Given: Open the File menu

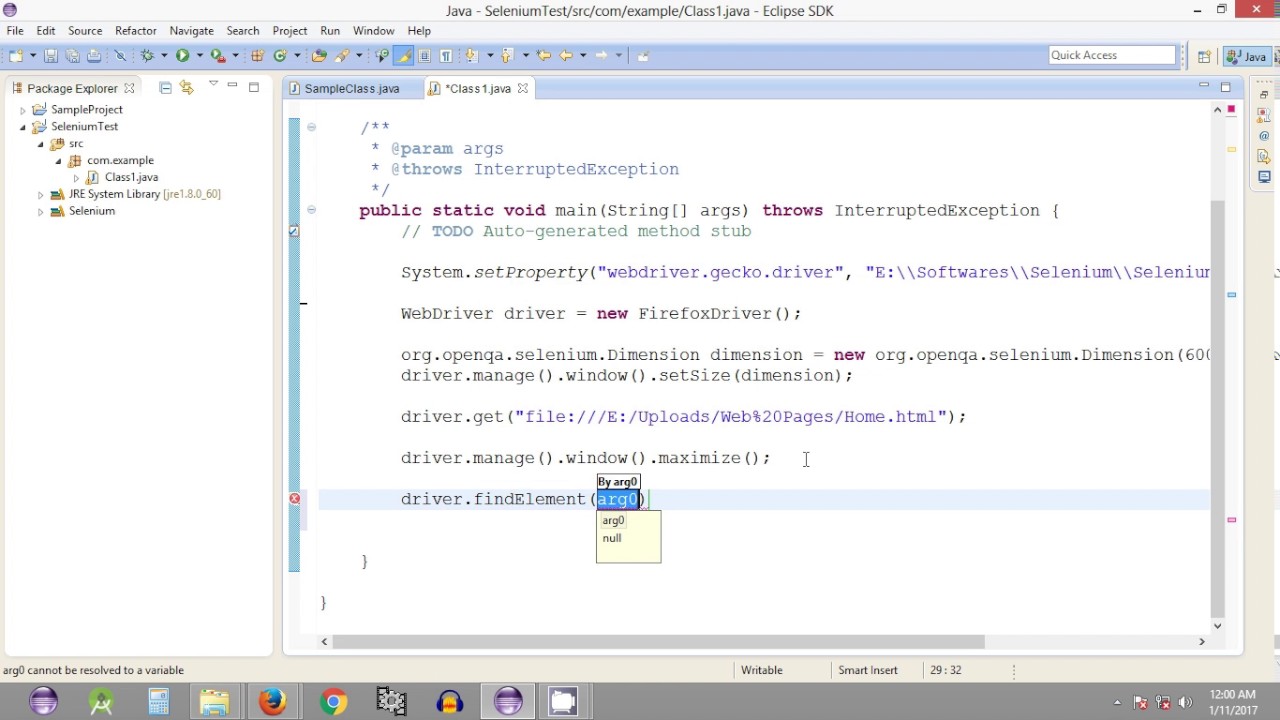Looking at the screenshot, I should coord(15,31).
